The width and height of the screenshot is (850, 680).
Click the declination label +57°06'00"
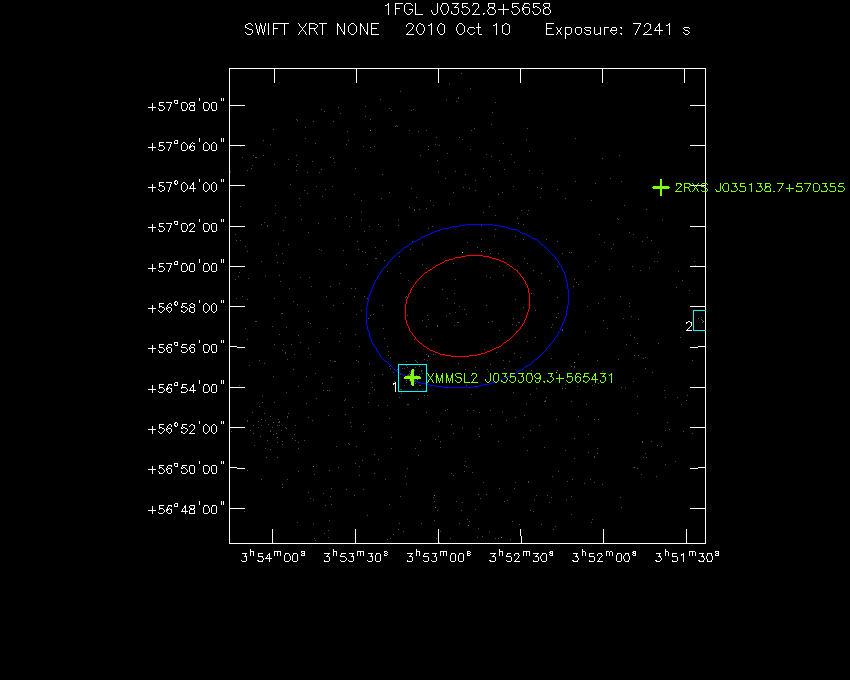[x=186, y=146]
